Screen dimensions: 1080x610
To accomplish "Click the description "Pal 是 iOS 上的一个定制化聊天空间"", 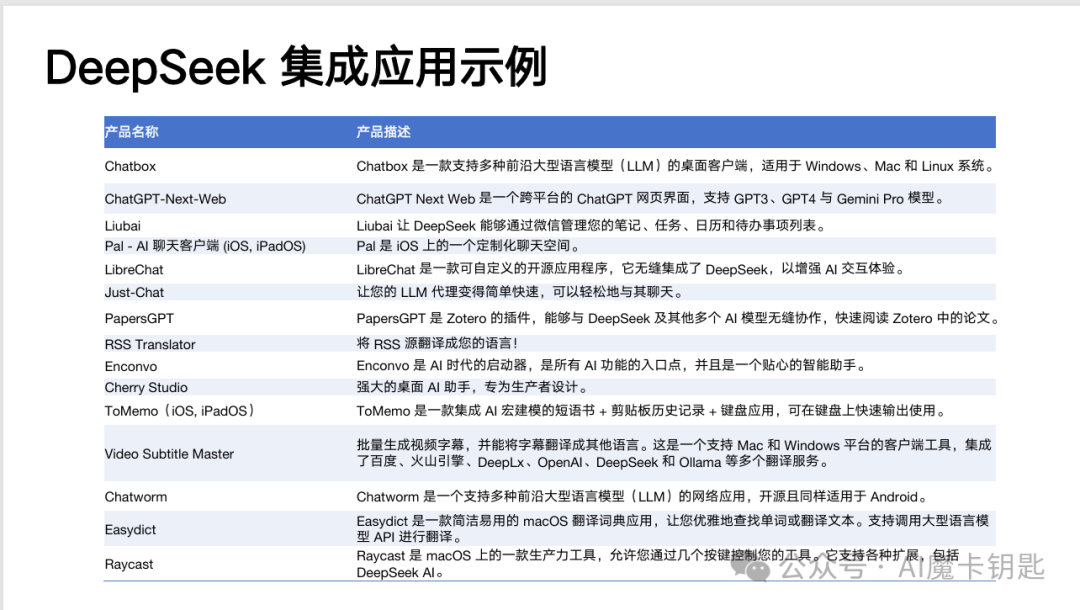I will click(x=470, y=246).
